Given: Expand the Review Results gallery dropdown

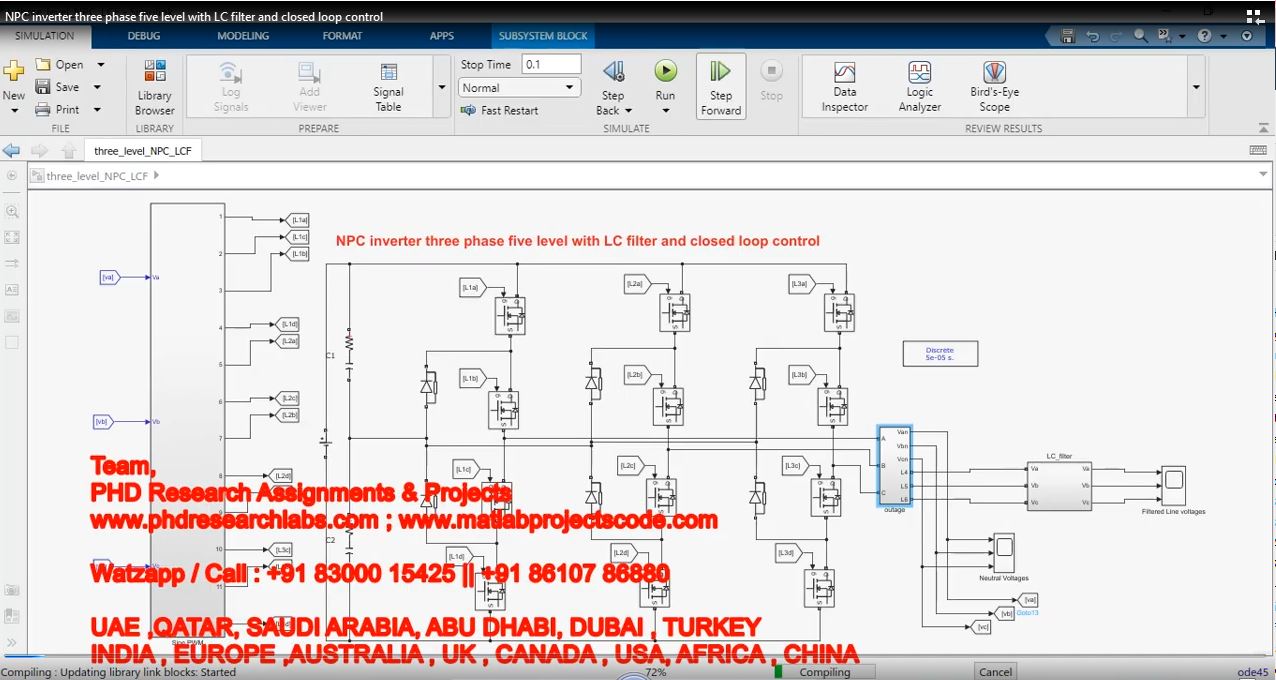Looking at the screenshot, I should click(x=1196, y=87).
